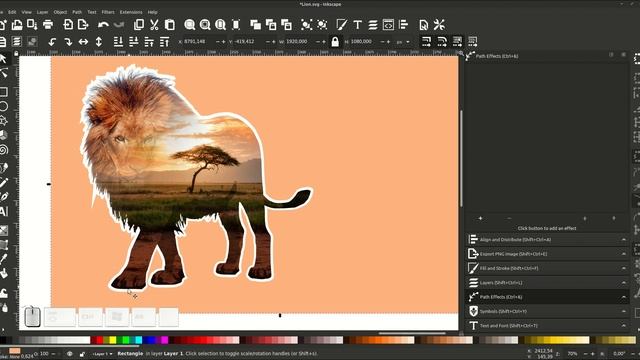640x360 pixels.
Task: Select the Rectangle tool
Action: (x=3, y=92)
